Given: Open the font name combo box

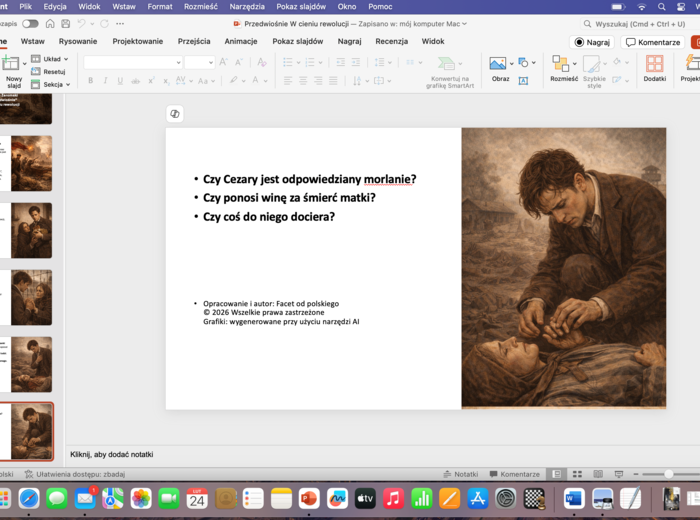Looking at the screenshot, I should coord(132,62).
